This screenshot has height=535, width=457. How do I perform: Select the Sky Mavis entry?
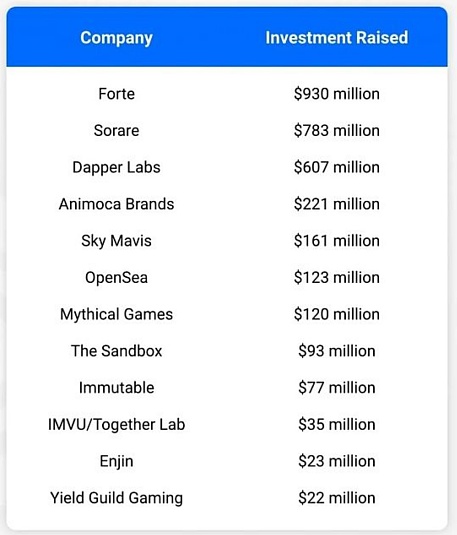(x=116, y=241)
